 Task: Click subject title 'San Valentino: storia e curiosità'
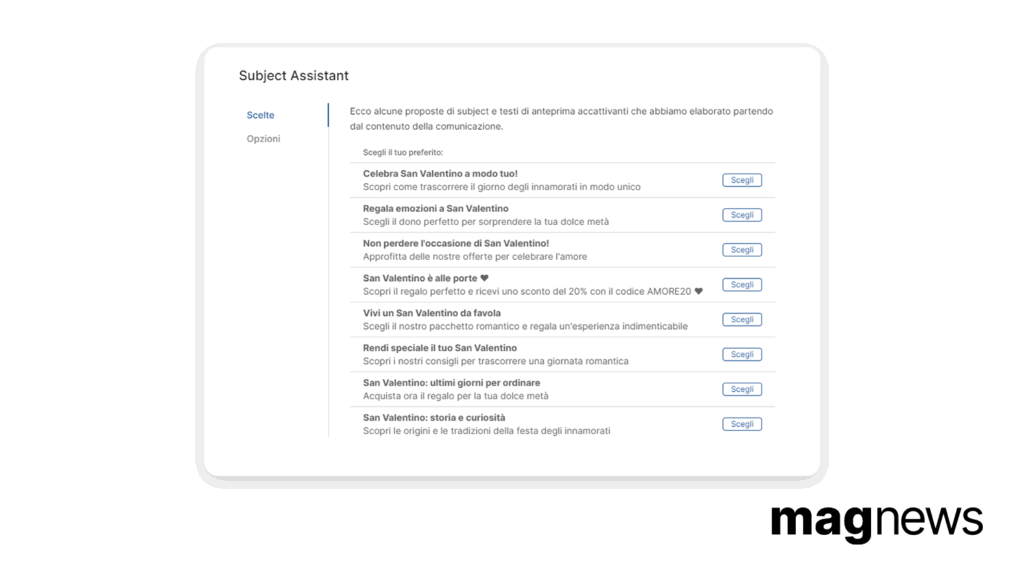coord(434,417)
